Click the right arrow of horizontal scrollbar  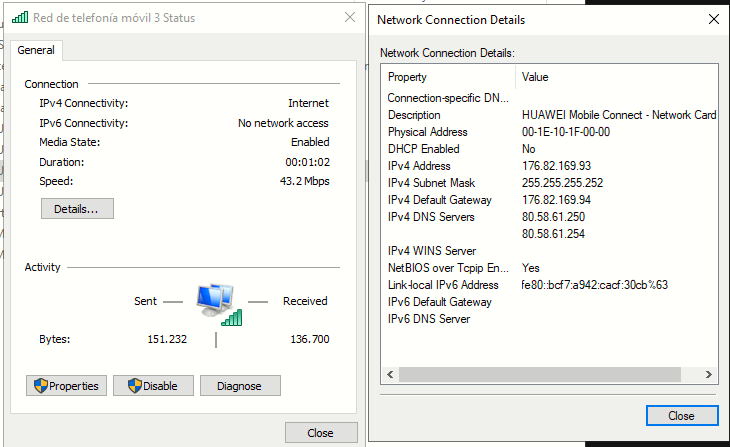point(709,374)
